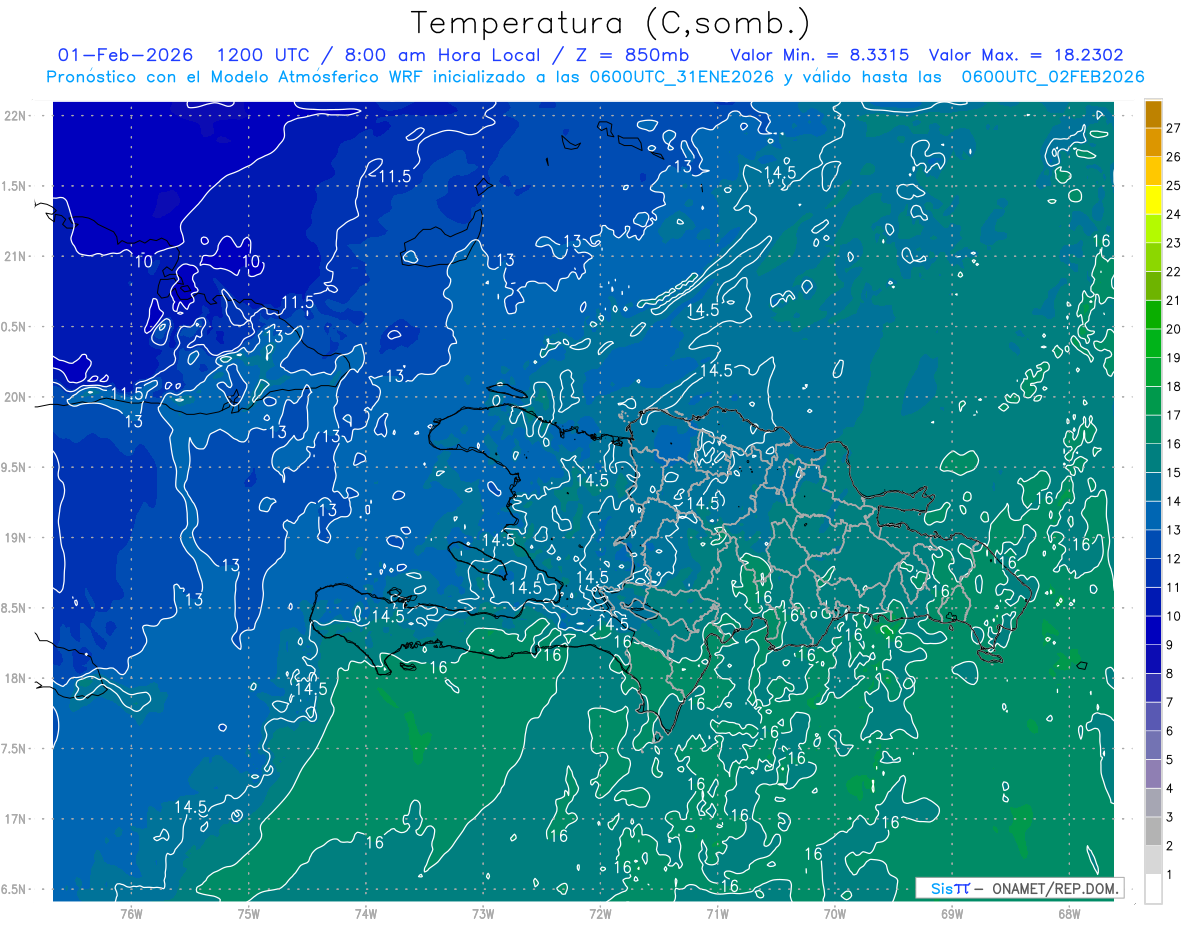Click 'Pronóstico con el Modelo Atmósferico WRF' text
The width and height of the screenshot is (1200, 927).
(235, 77)
